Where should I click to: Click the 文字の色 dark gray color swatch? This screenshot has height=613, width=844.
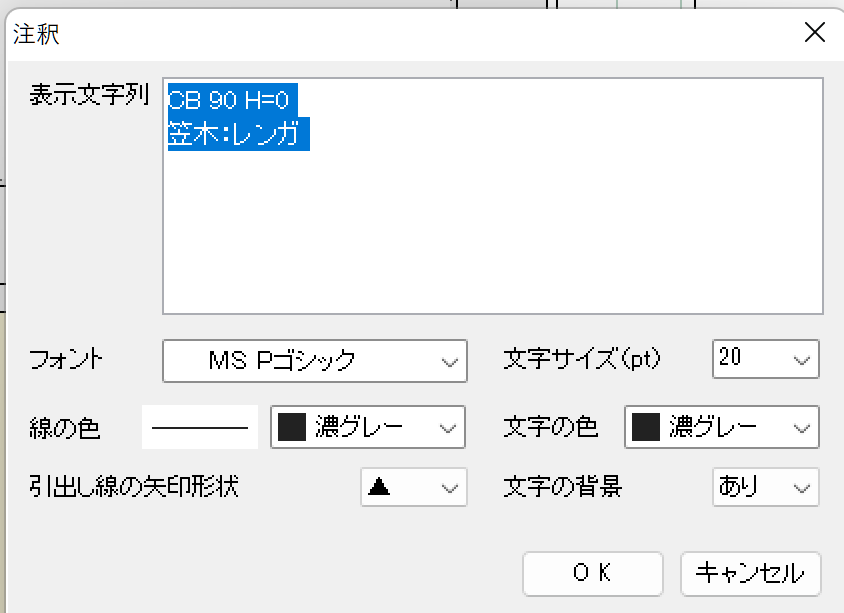pyautogui.click(x=646, y=428)
